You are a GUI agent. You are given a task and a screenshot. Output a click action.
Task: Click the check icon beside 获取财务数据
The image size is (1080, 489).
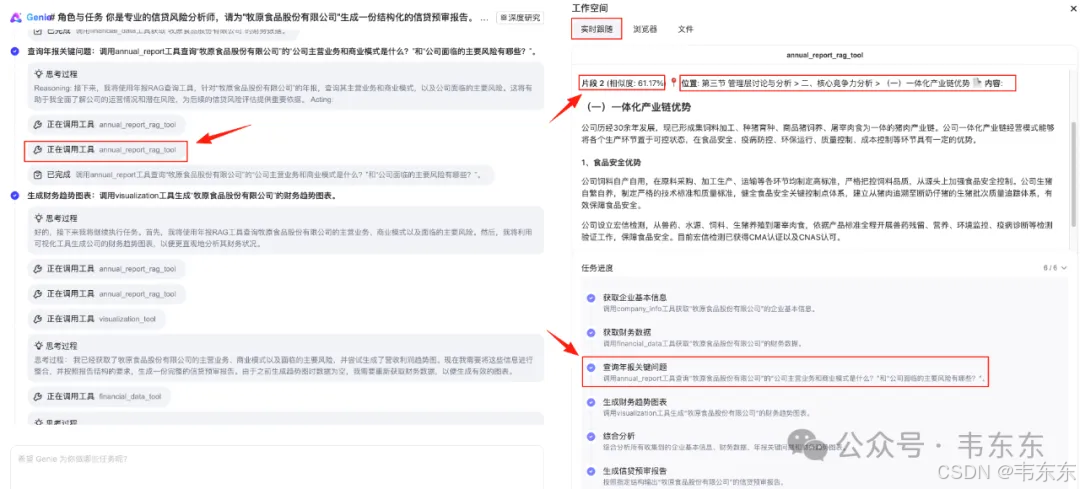(590, 333)
